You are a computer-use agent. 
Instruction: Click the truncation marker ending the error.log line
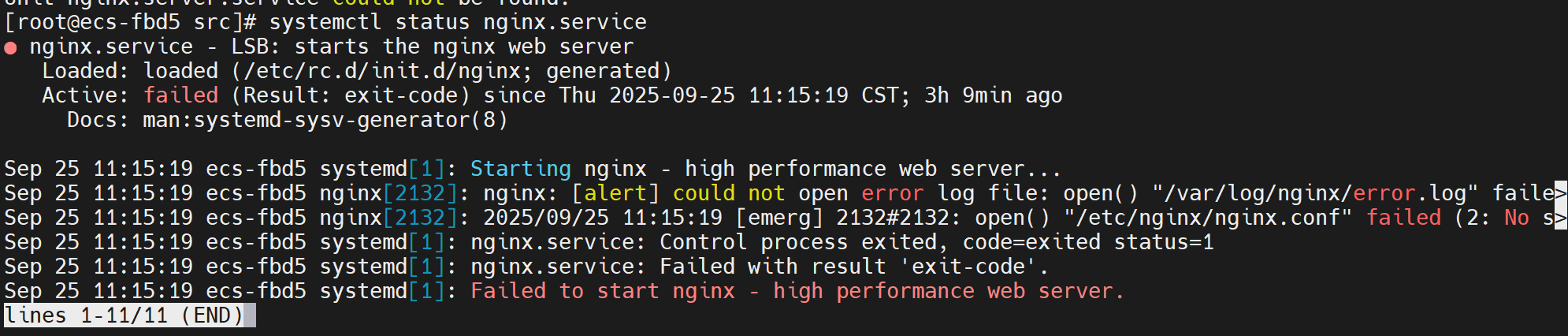click(x=1560, y=193)
